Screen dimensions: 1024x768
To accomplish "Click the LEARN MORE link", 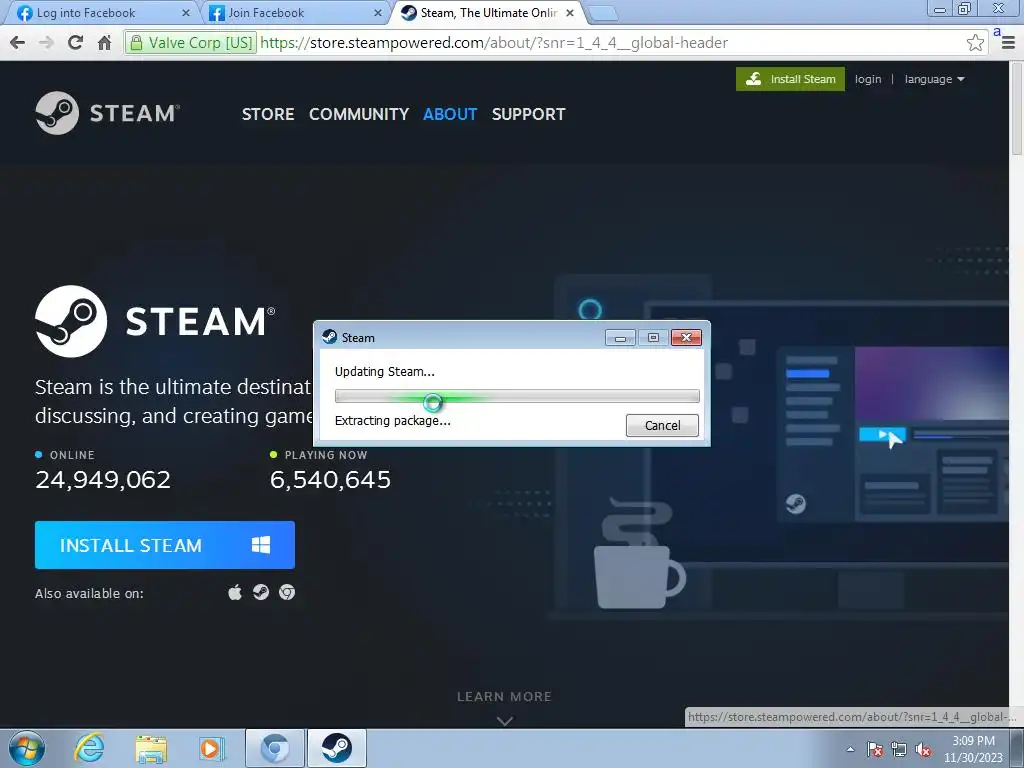I will [504, 697].
